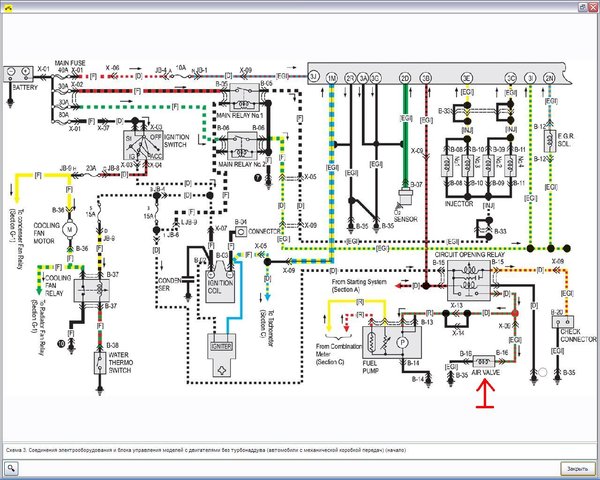Click the O2 SENSOR label
The height and width of the screenshot is (480, 600).
pos(406,216)
